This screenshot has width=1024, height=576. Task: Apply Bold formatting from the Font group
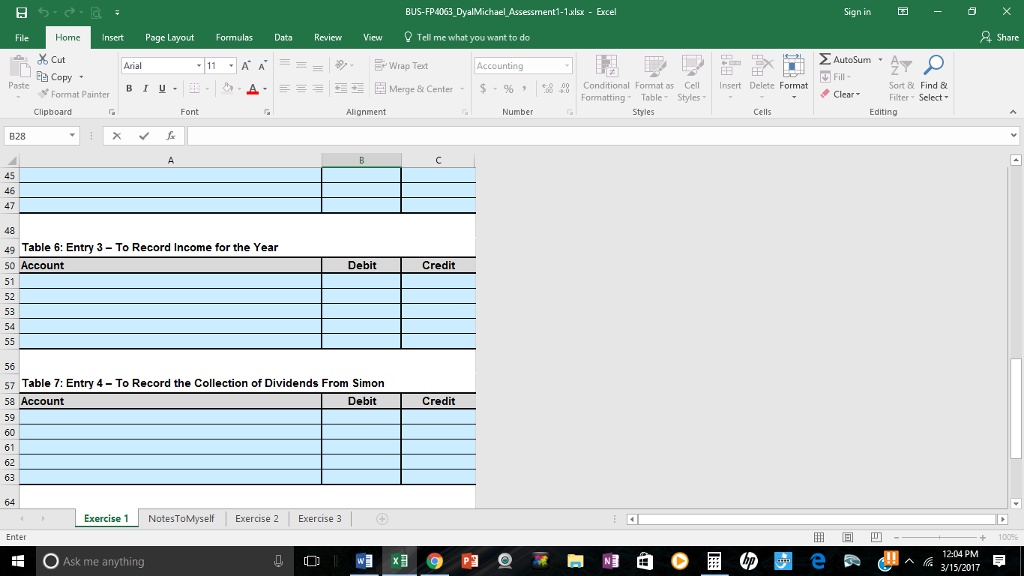click(x=129, y=88)
